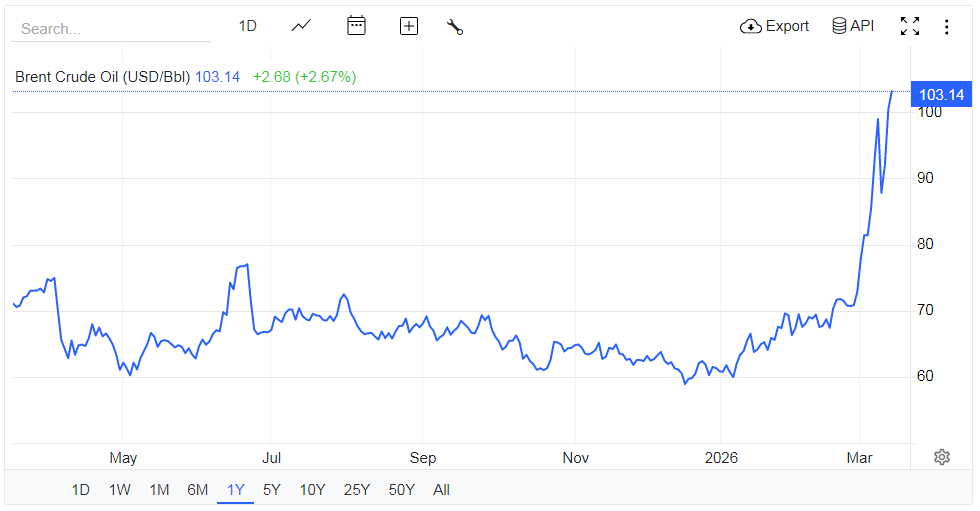Open the calendar date range picker
Image resolution: width=980 pixels, height=511 pixels.
point(356,26)
